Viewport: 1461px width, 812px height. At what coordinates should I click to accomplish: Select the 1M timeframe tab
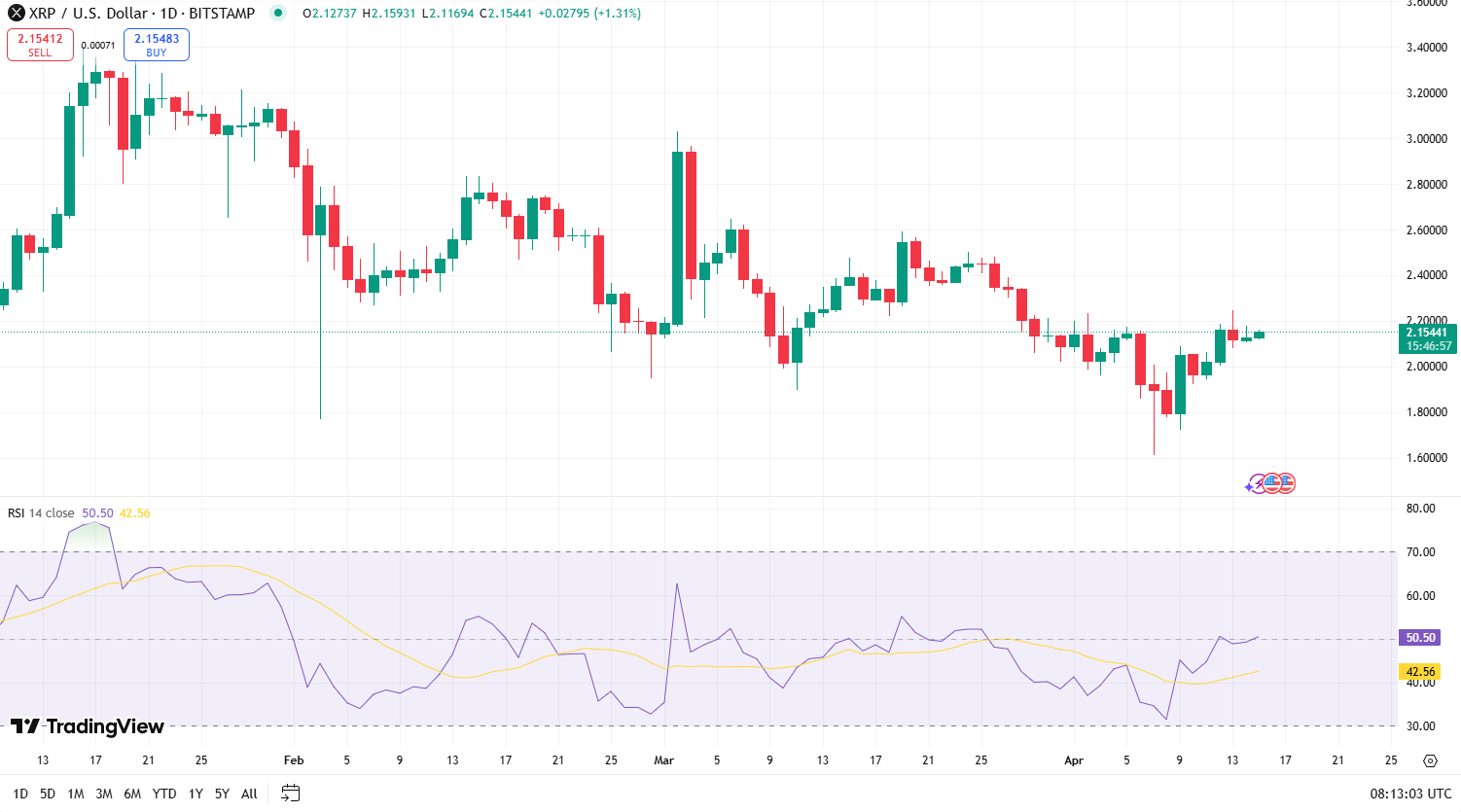point(75,794)
